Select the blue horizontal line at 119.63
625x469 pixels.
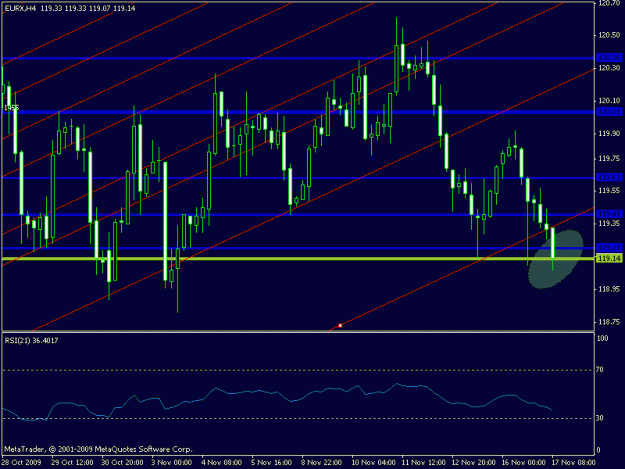click(x=298, y=178)
